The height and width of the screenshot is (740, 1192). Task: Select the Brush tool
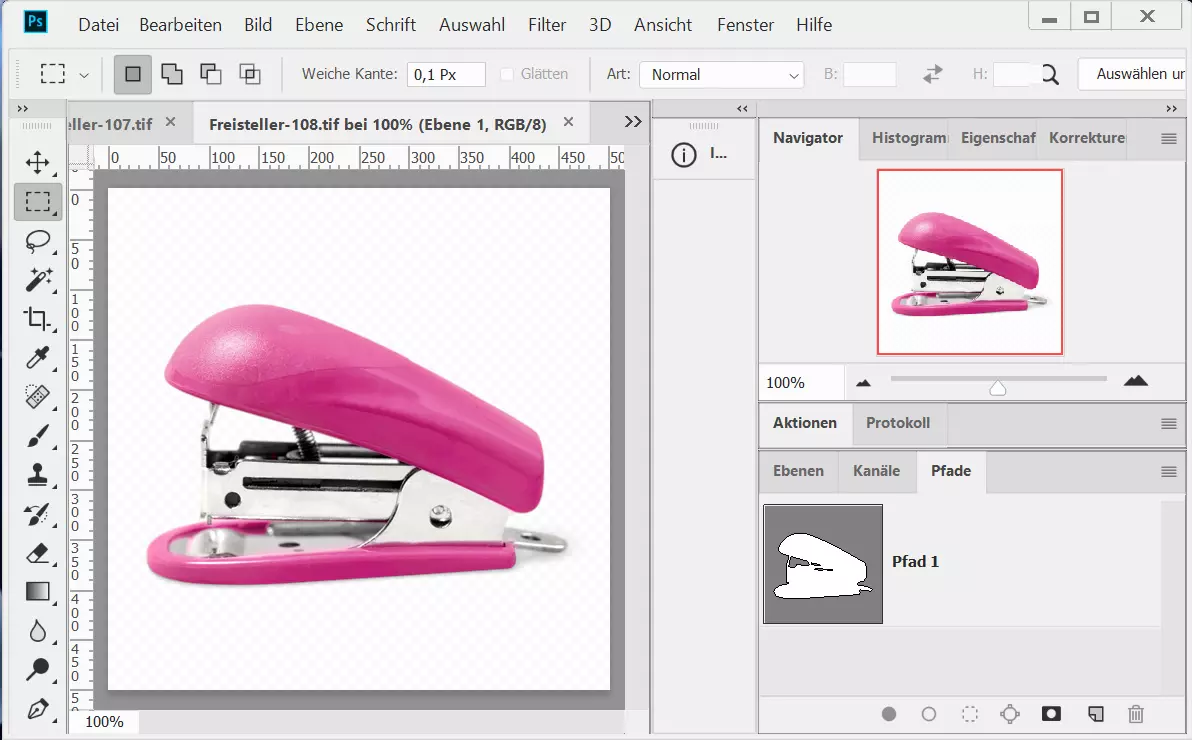point(37,436)
